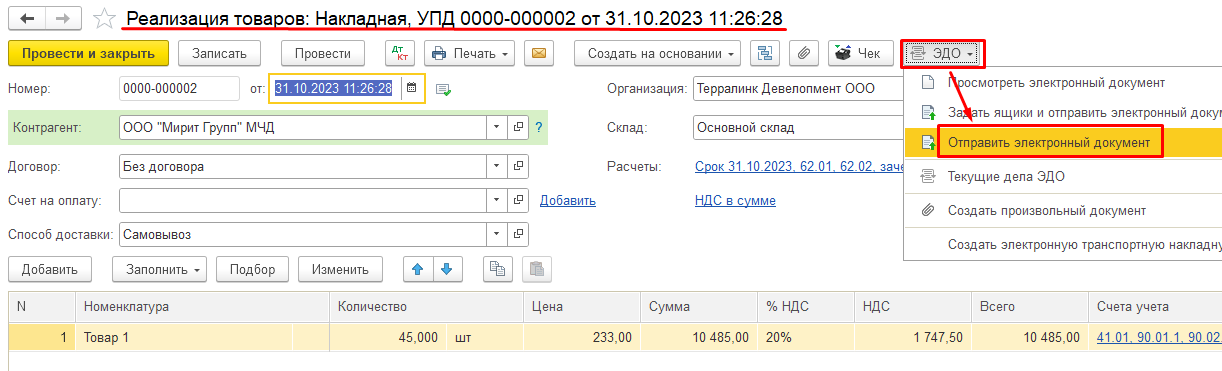The width and height of the screenshot is (1222, 371).
Task: Copy rows using the copy icon
Action: point(497,269)
